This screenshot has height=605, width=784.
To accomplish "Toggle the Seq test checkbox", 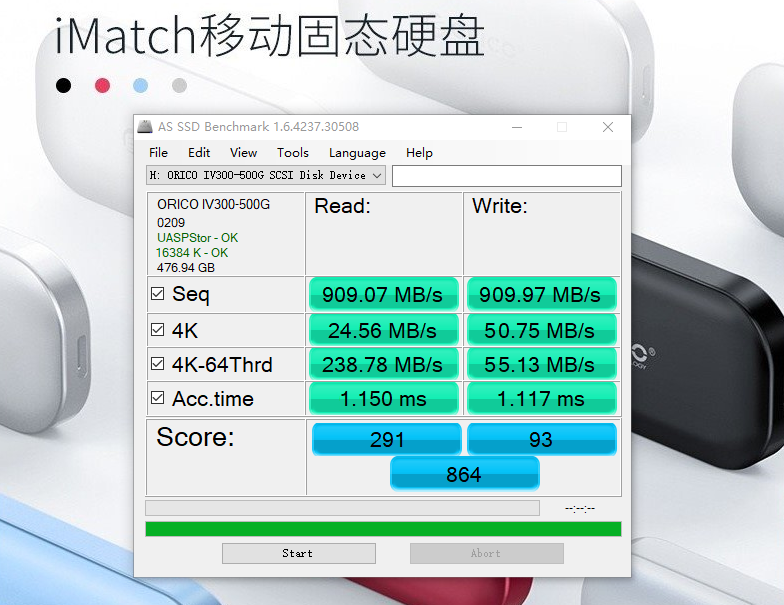I will coord(158,294).
